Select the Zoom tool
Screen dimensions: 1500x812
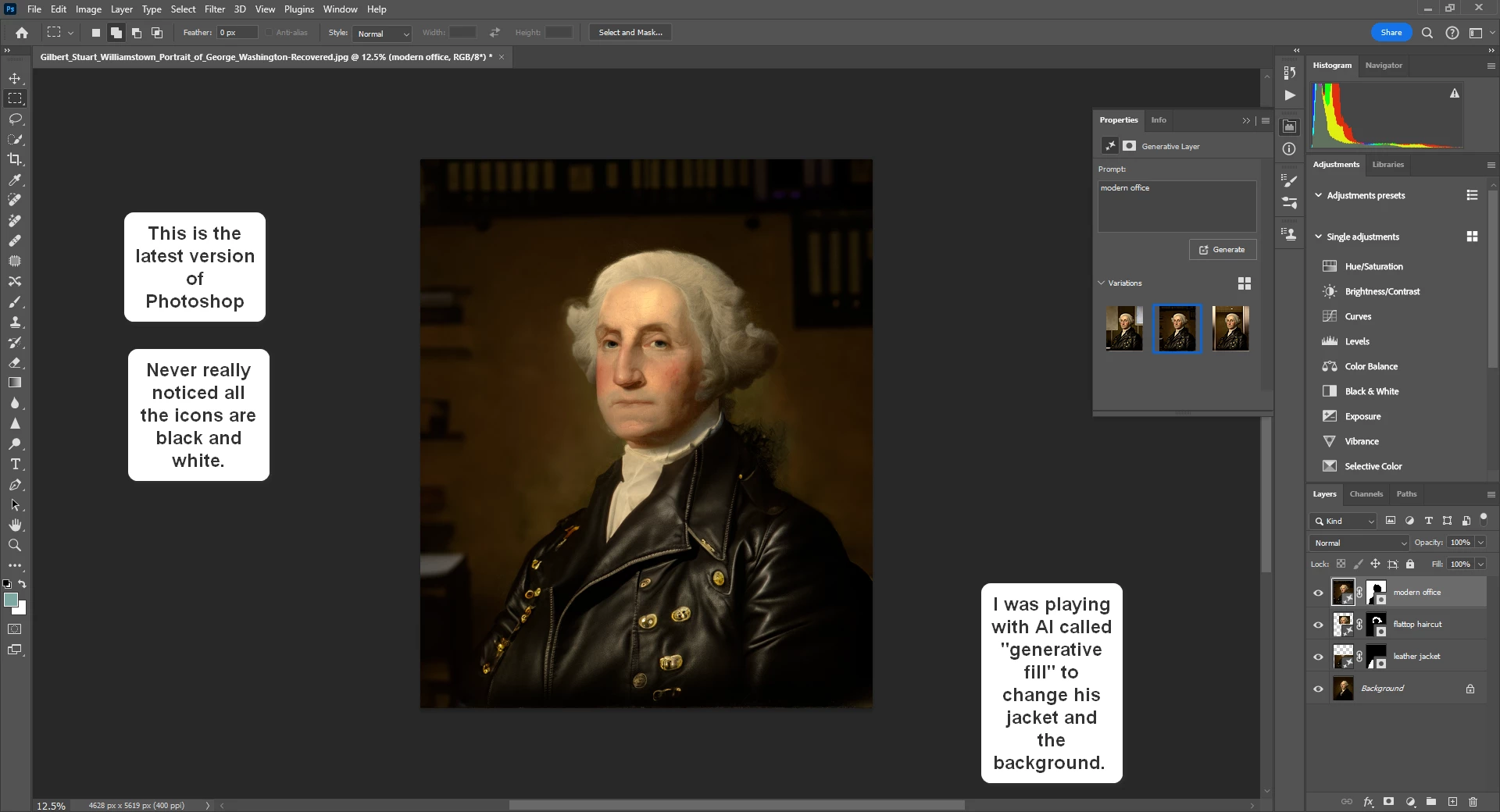click(x=15, y=545)
